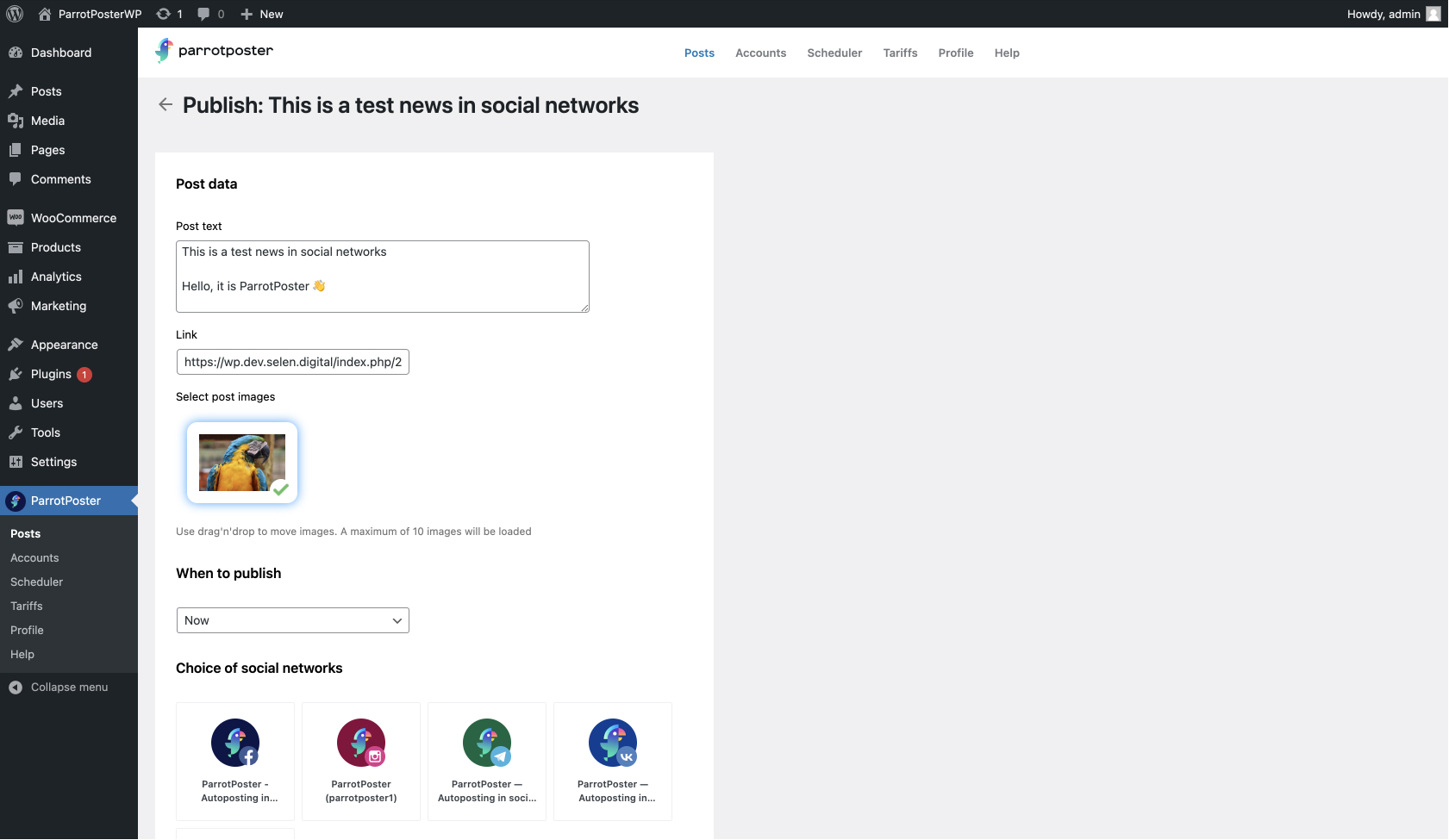Click the parrot post image thumbnail

(242, 463)
